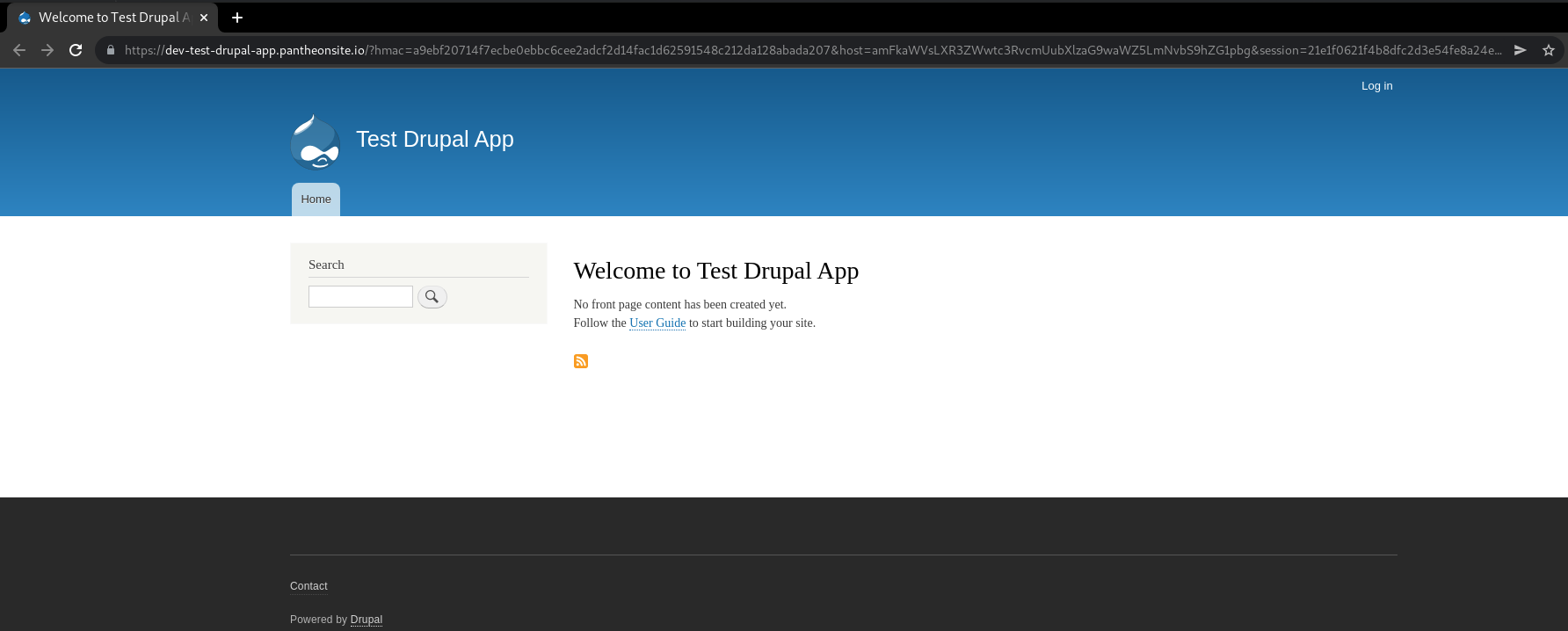Reload the current page
This screenshot has height=631, width=1568.
click(76, 50)
